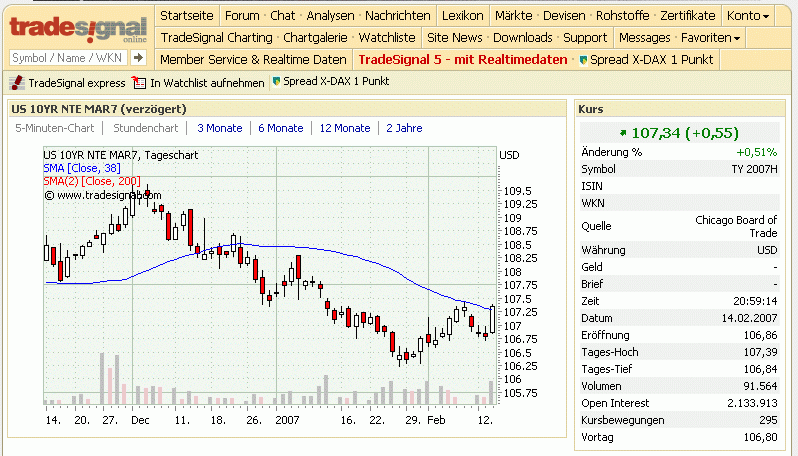Click the green price-up arrow icon

[623, 133]
